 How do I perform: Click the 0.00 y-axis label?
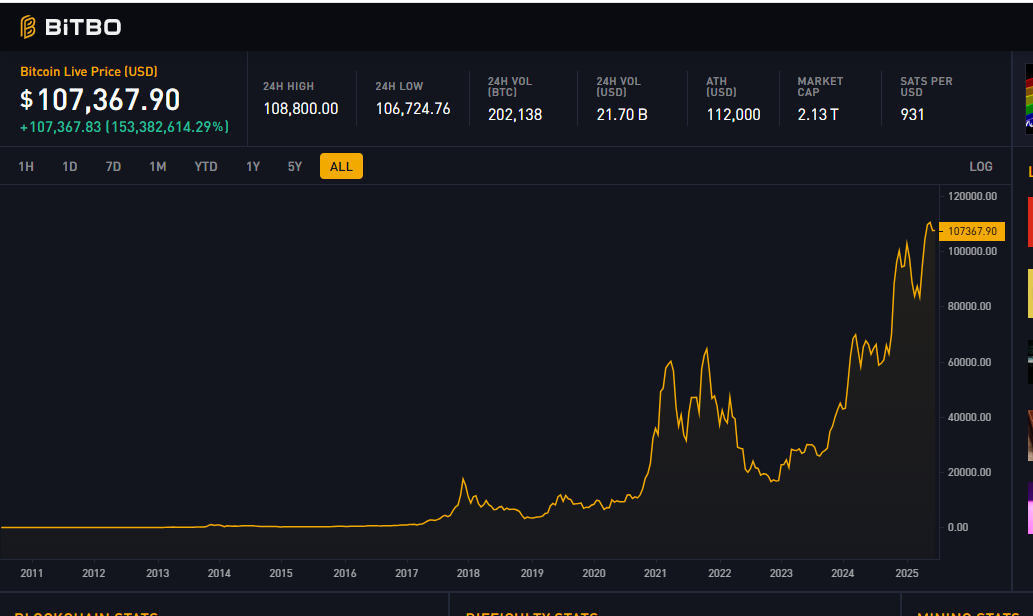point(958,527)
